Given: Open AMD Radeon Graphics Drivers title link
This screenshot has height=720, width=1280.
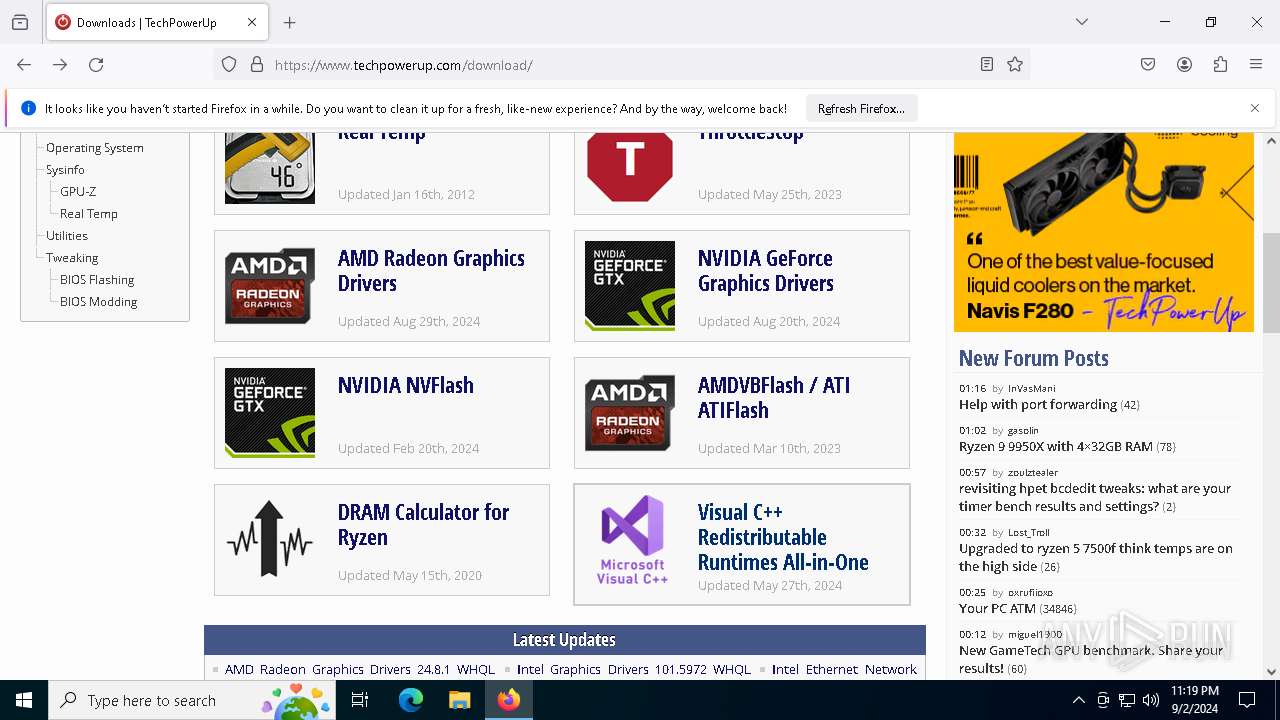Looking at the screenshot, I should (431, 271).
